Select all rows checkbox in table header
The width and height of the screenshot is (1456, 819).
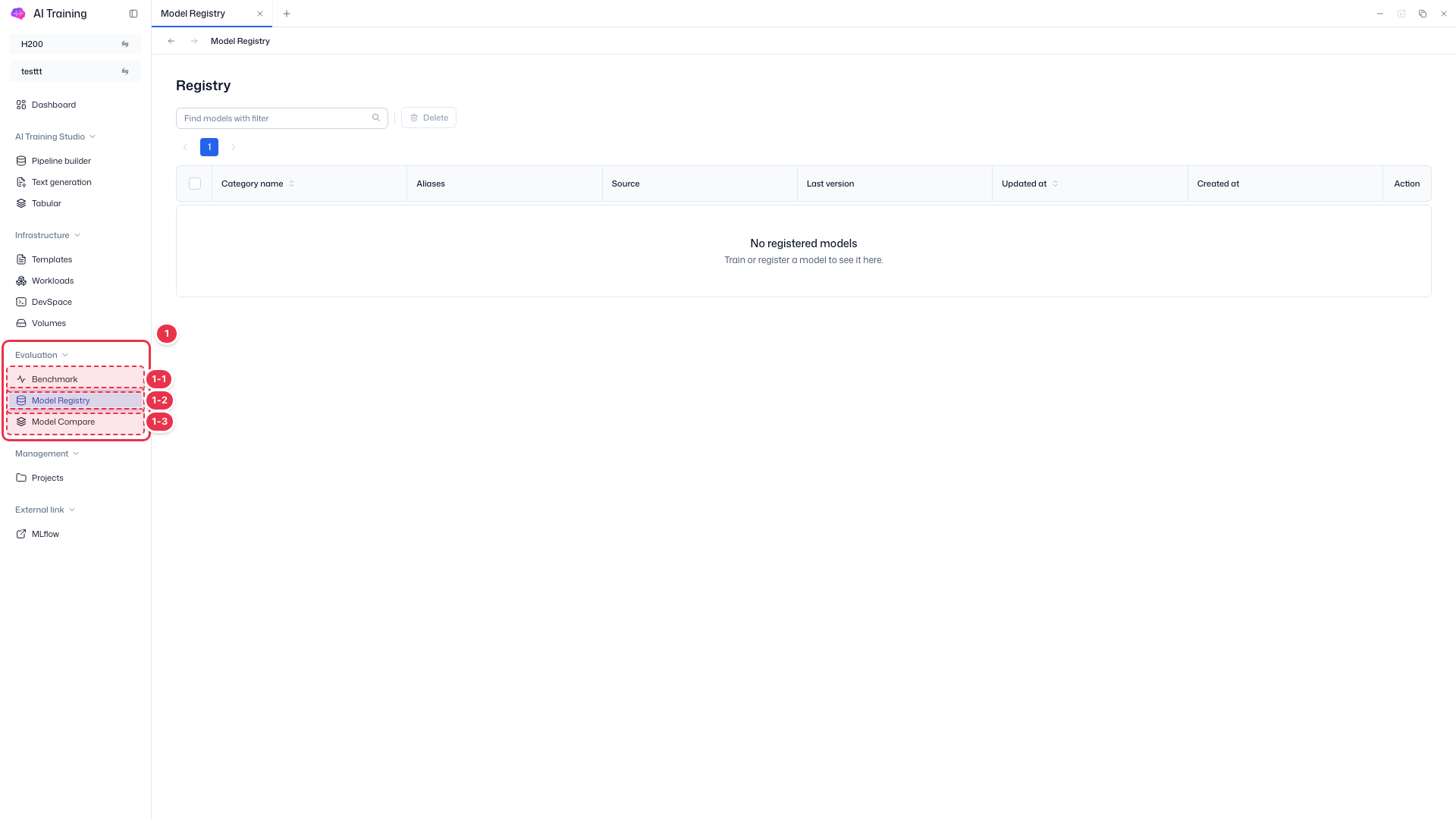[195, 184]
